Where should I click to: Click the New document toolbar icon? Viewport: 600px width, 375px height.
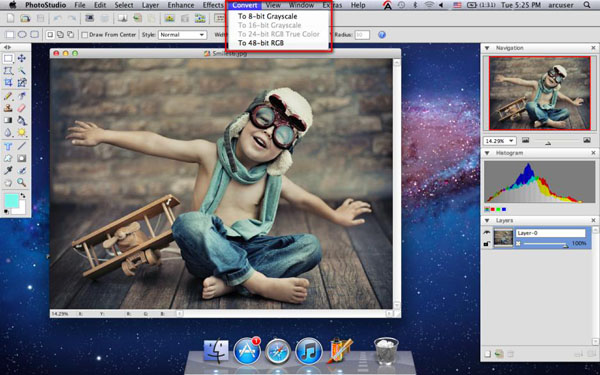(11, 18)
